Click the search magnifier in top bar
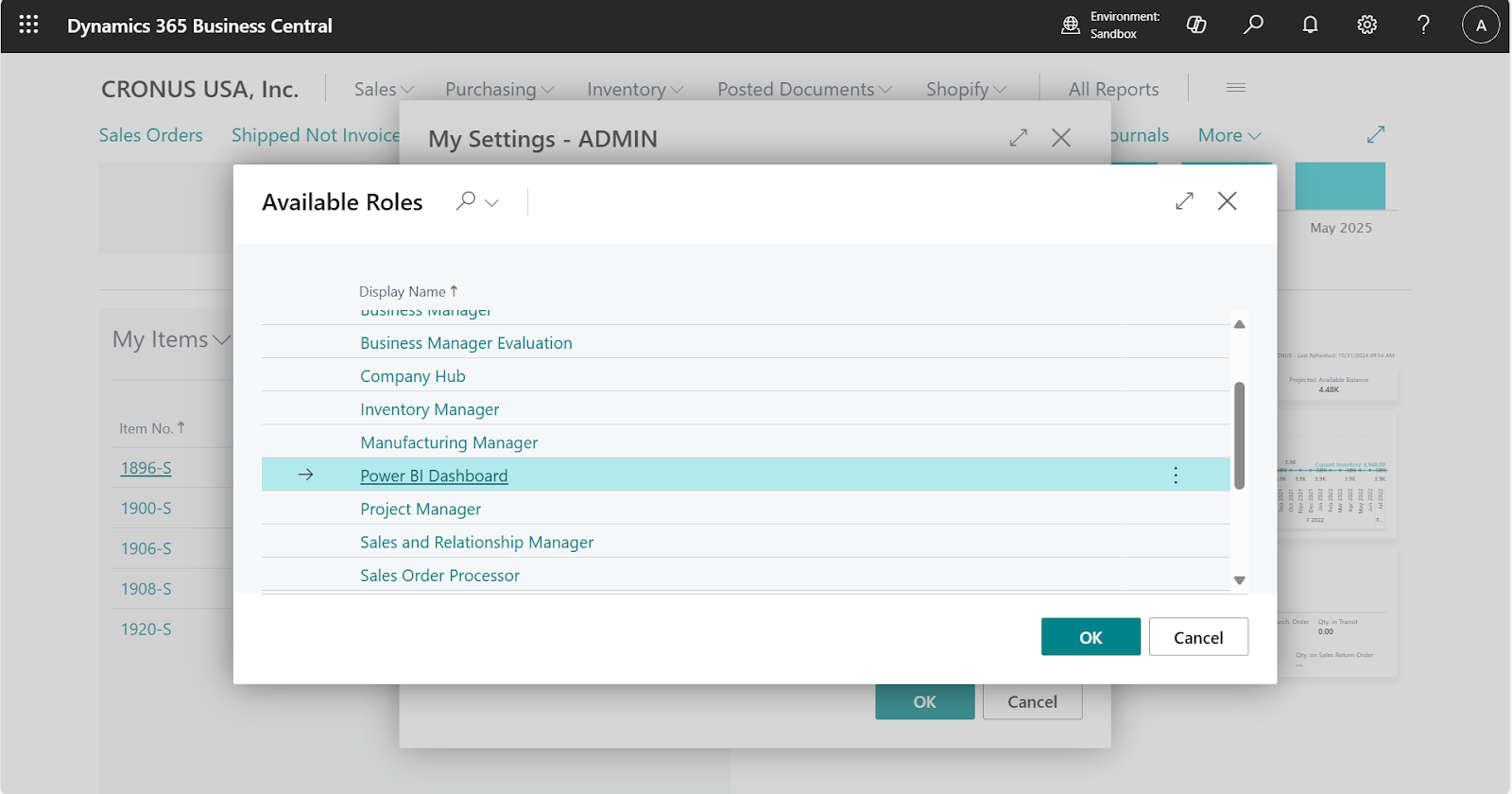 click(x=1253, y=25)
